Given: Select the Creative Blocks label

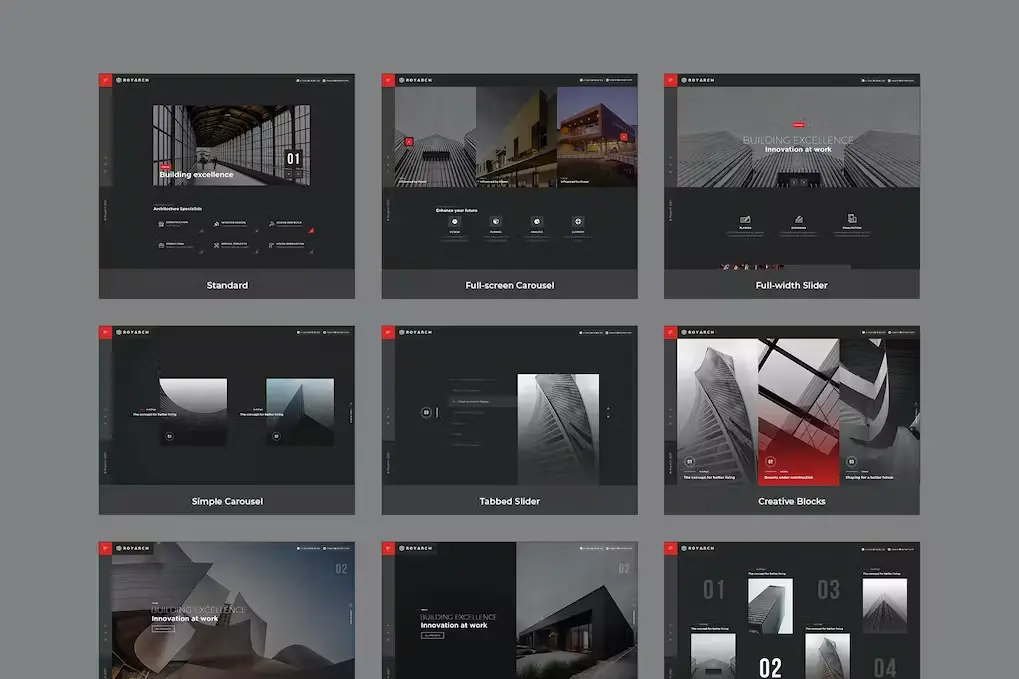Looking at the screenshot, I should (791, 501).
